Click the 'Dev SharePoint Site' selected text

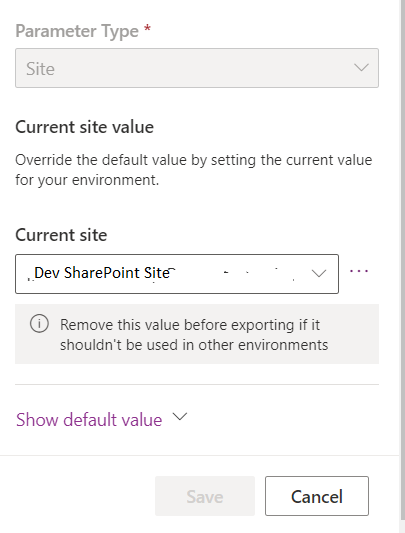tap(102, 273)
